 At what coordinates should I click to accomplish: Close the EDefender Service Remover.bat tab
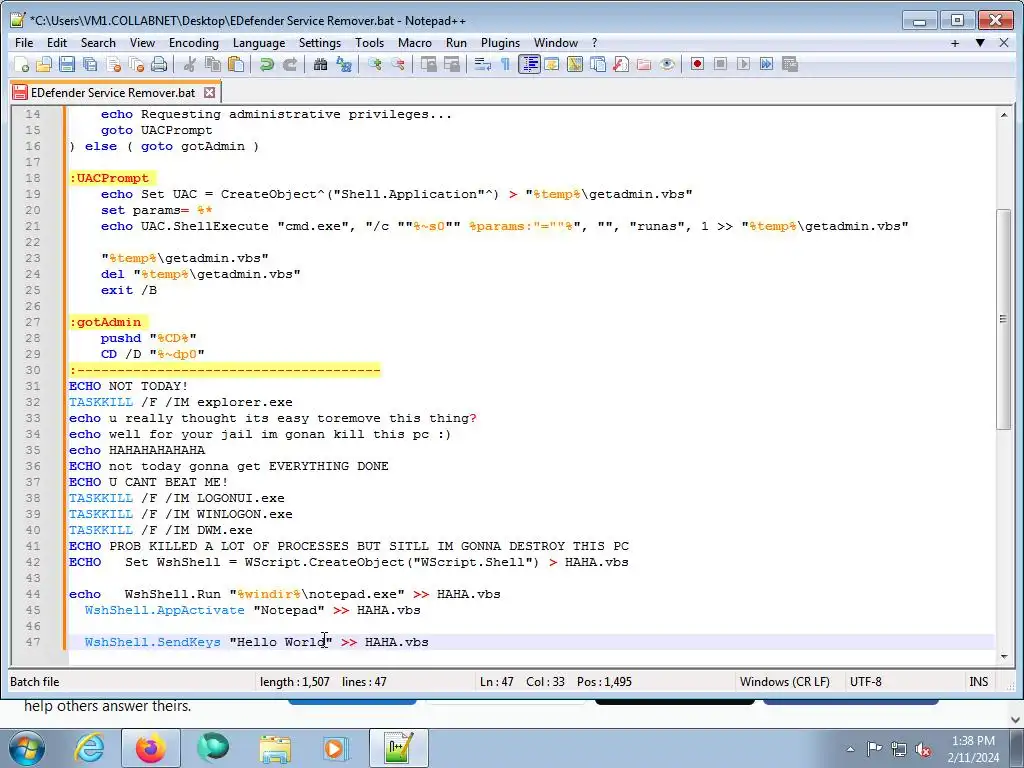pyautogui.click(x=209, y=93)
